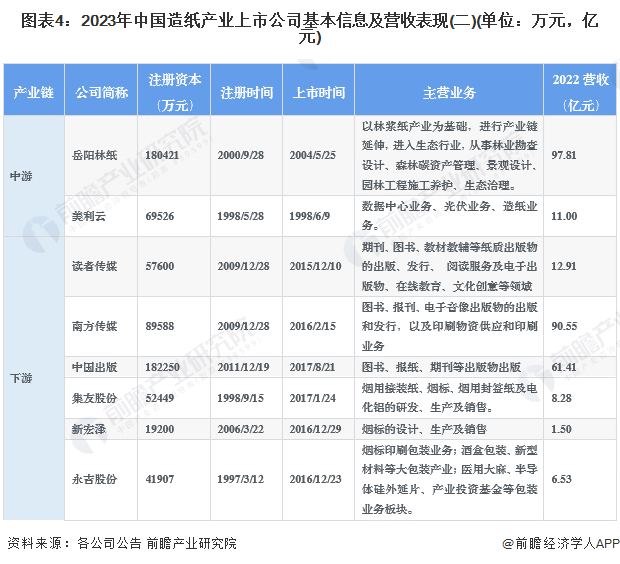Click registered capital value 69526
The height and width of the screenshot is (564, 620).
(160, 216)
